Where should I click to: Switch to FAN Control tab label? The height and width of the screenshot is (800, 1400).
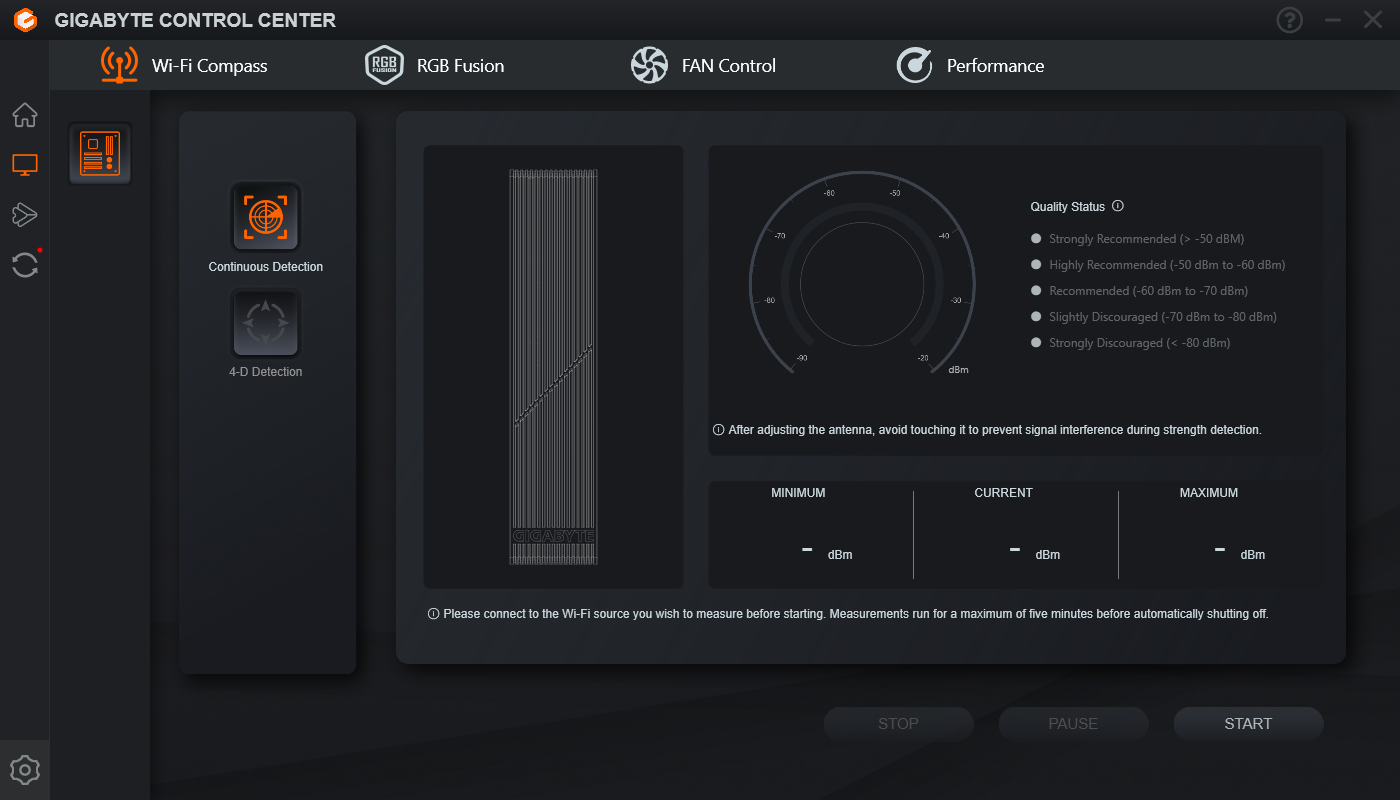tap(729, 66)
